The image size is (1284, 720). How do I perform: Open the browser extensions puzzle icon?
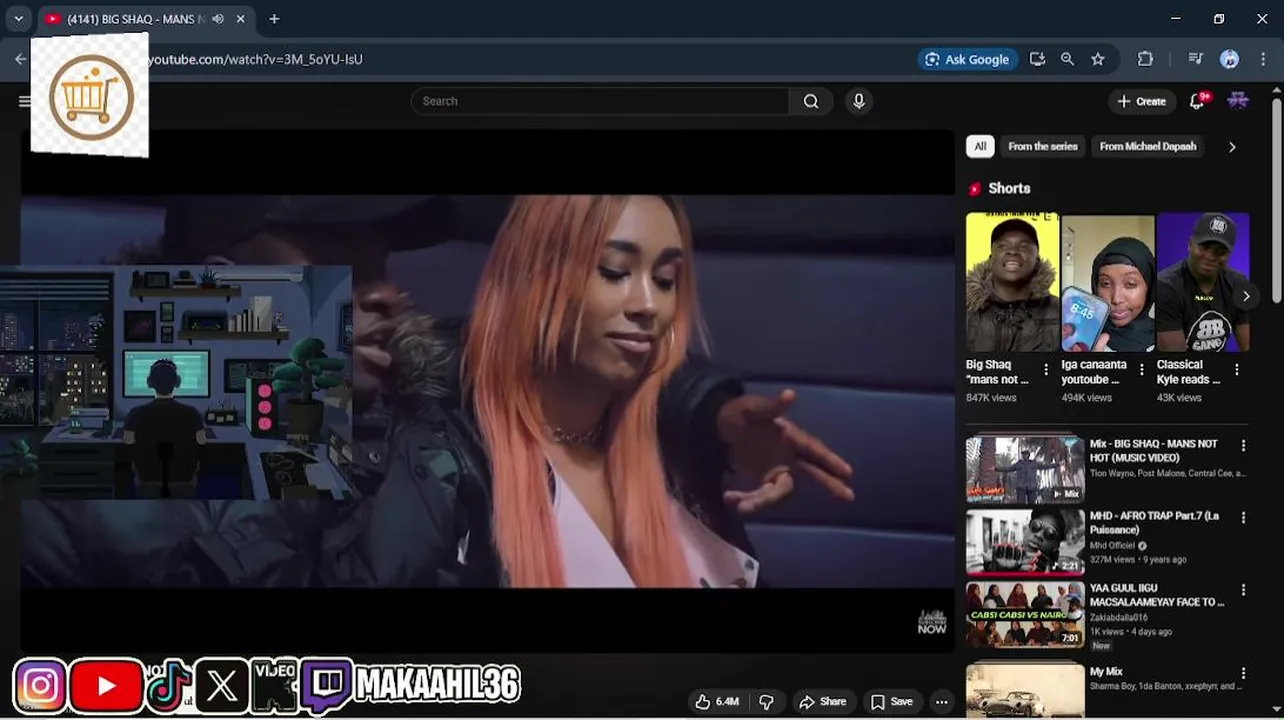tap(1146, 59)
